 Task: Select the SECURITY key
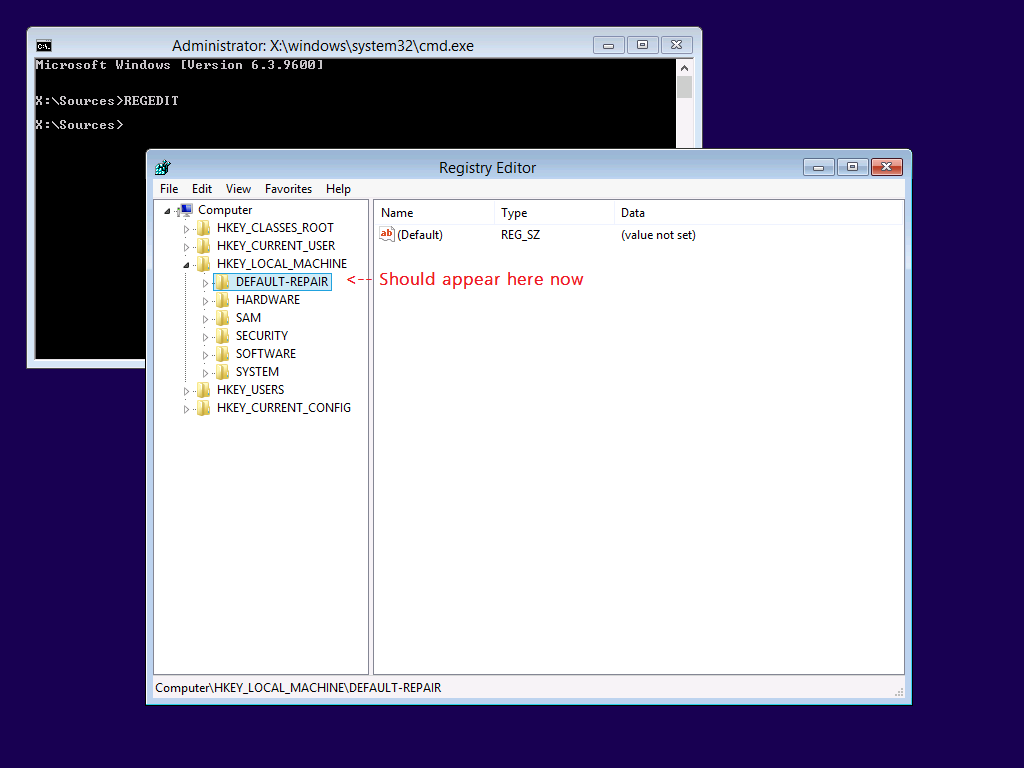[x=261, y=336]
